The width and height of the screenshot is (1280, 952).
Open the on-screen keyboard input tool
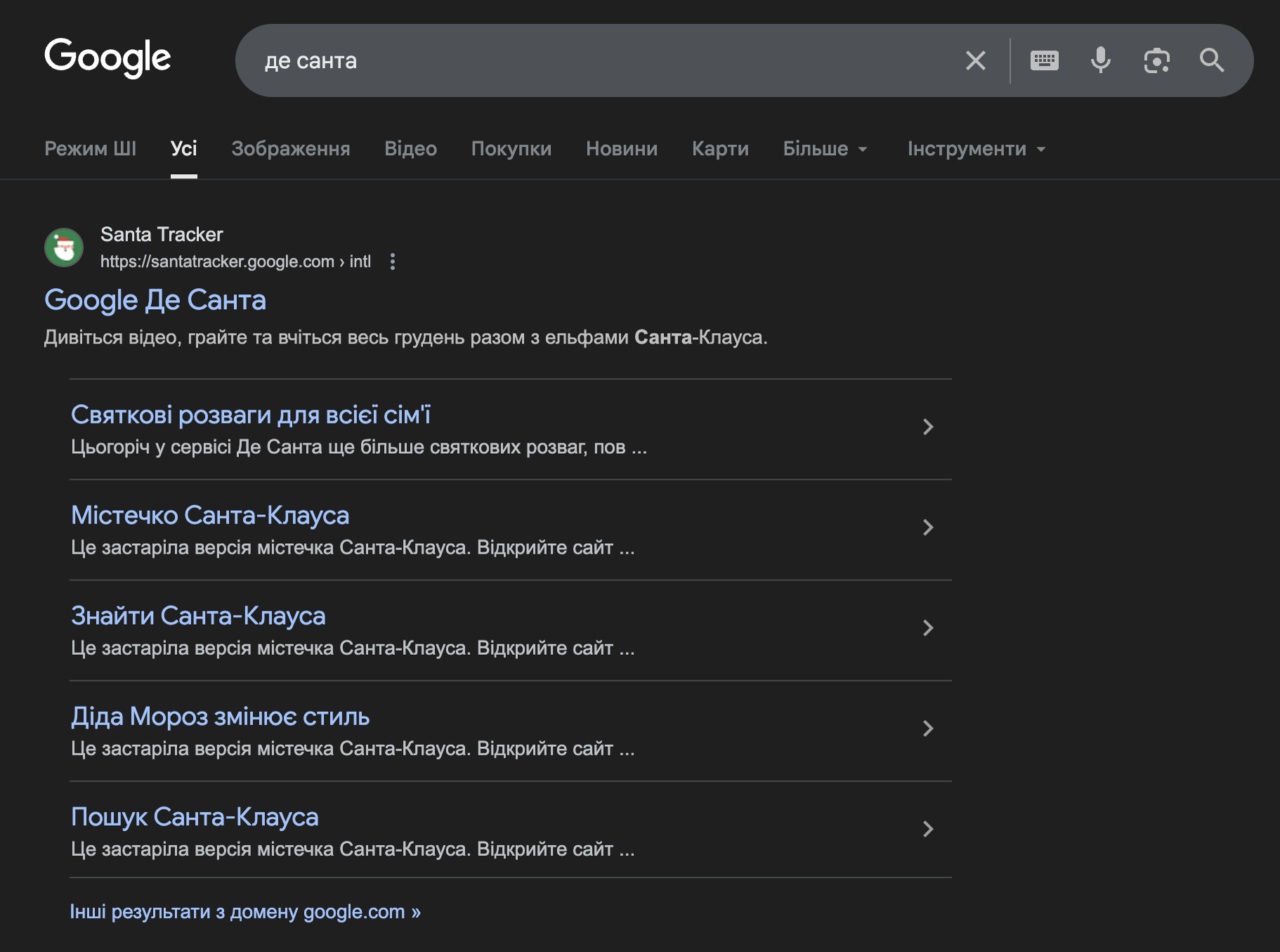[x=1044, y=60]
